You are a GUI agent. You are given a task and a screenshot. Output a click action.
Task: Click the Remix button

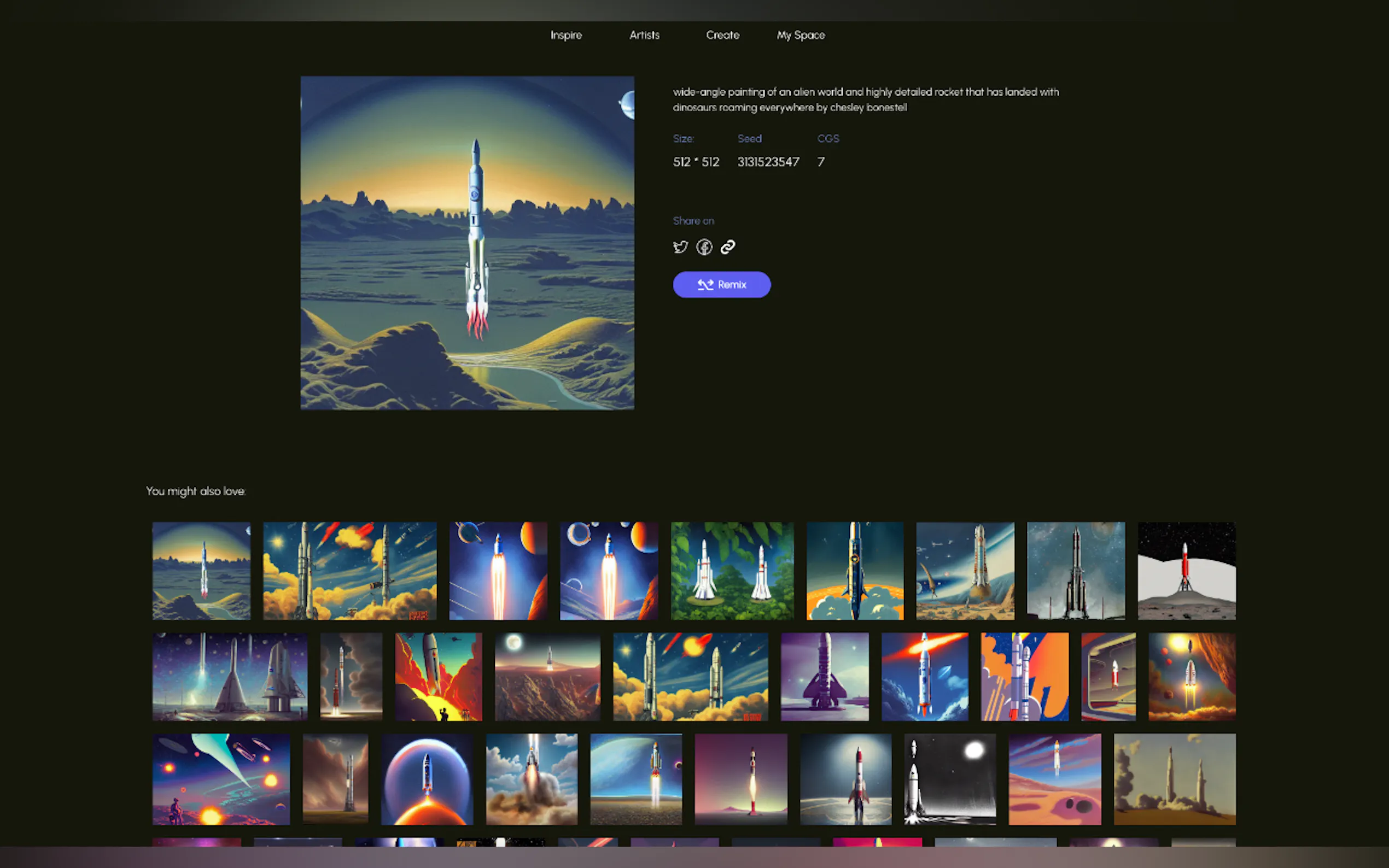(721, 285)
